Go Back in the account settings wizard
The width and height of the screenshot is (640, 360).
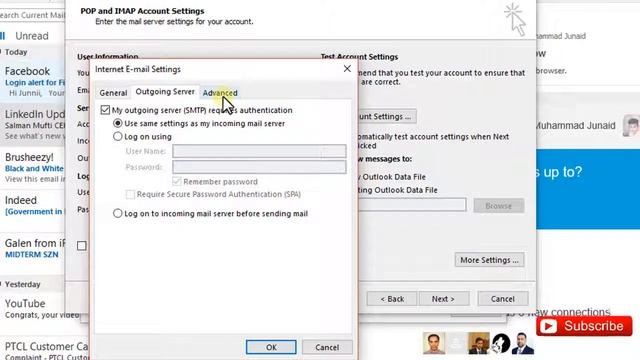[392, 299]
